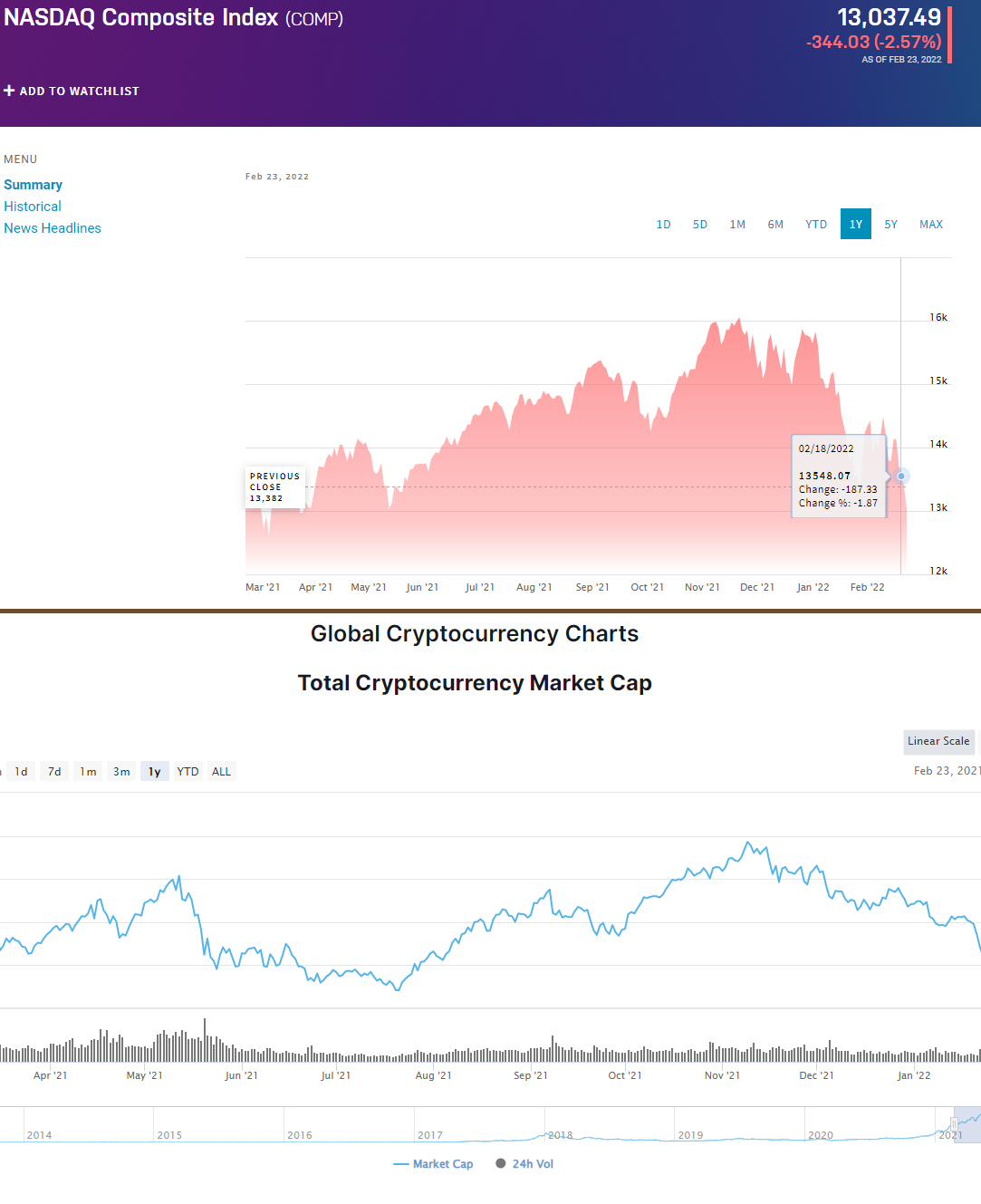The height and width of the screenshot is (1204, 981).
Task: Click the AS OF FEB 23, 2022 note
Action: click(x=902, y=60)
